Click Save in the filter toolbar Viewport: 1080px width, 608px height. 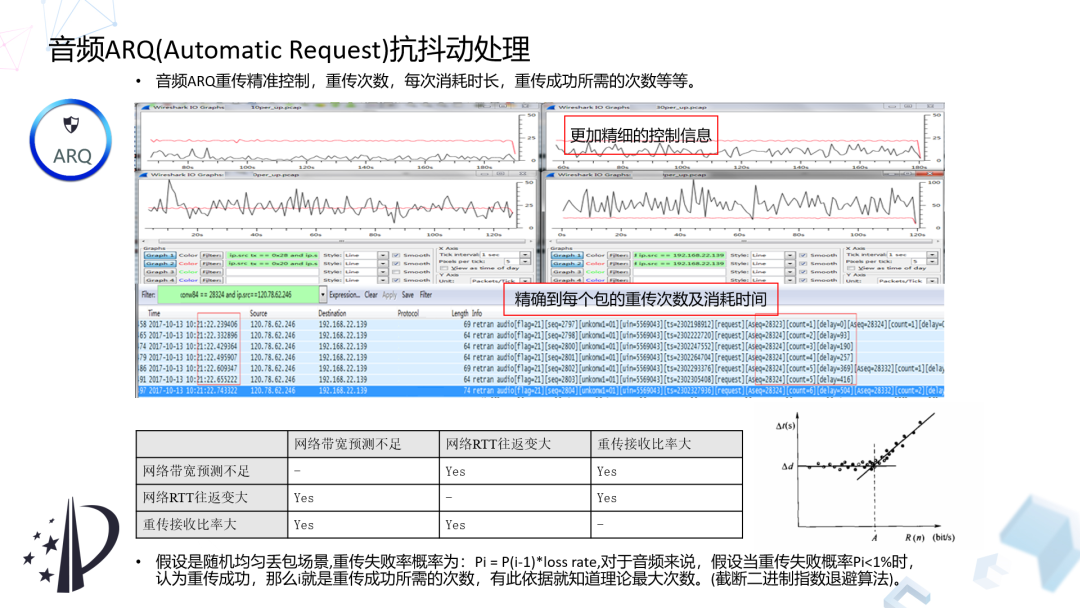pos(409,296)
